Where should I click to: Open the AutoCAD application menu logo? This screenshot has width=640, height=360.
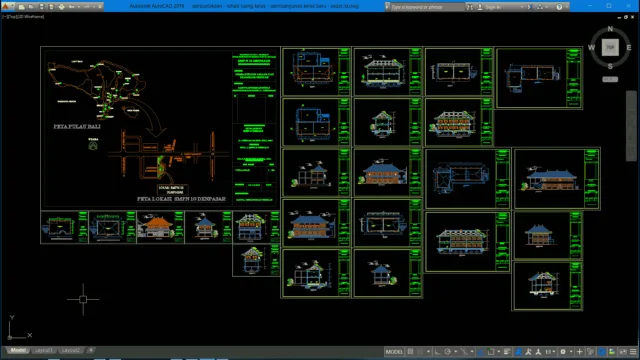tap(6, 6)
